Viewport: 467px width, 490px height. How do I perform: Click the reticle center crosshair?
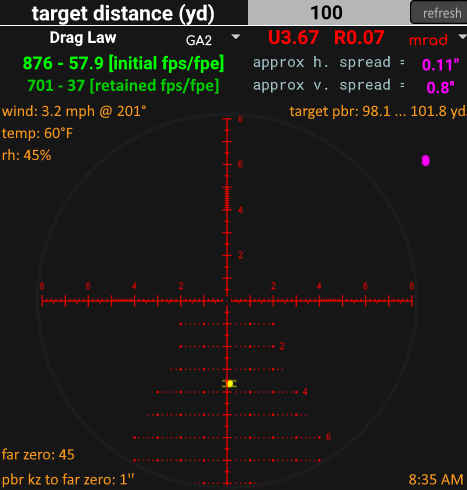pos(227,301)
